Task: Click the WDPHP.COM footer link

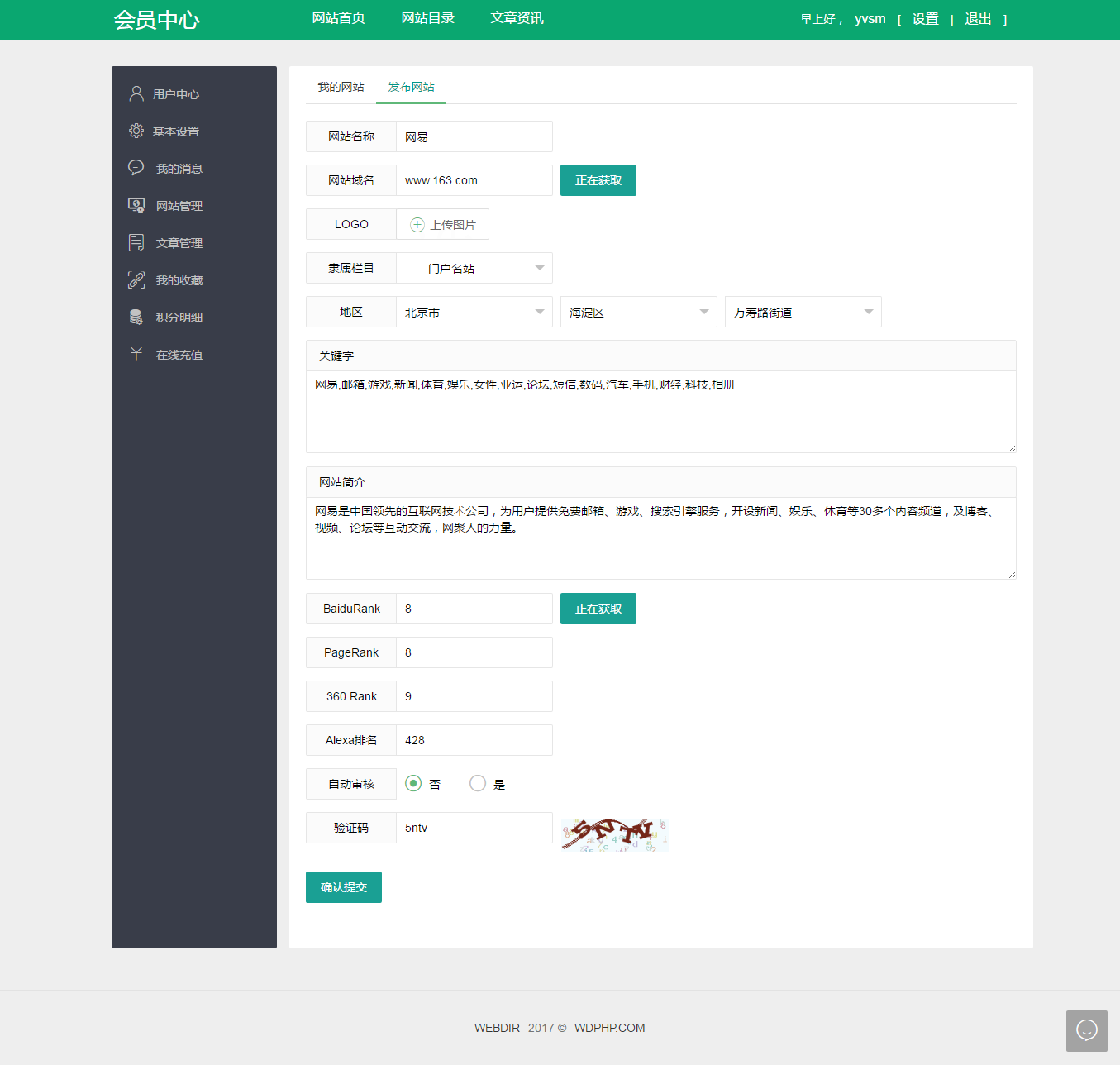Action: coord(610,1028)
